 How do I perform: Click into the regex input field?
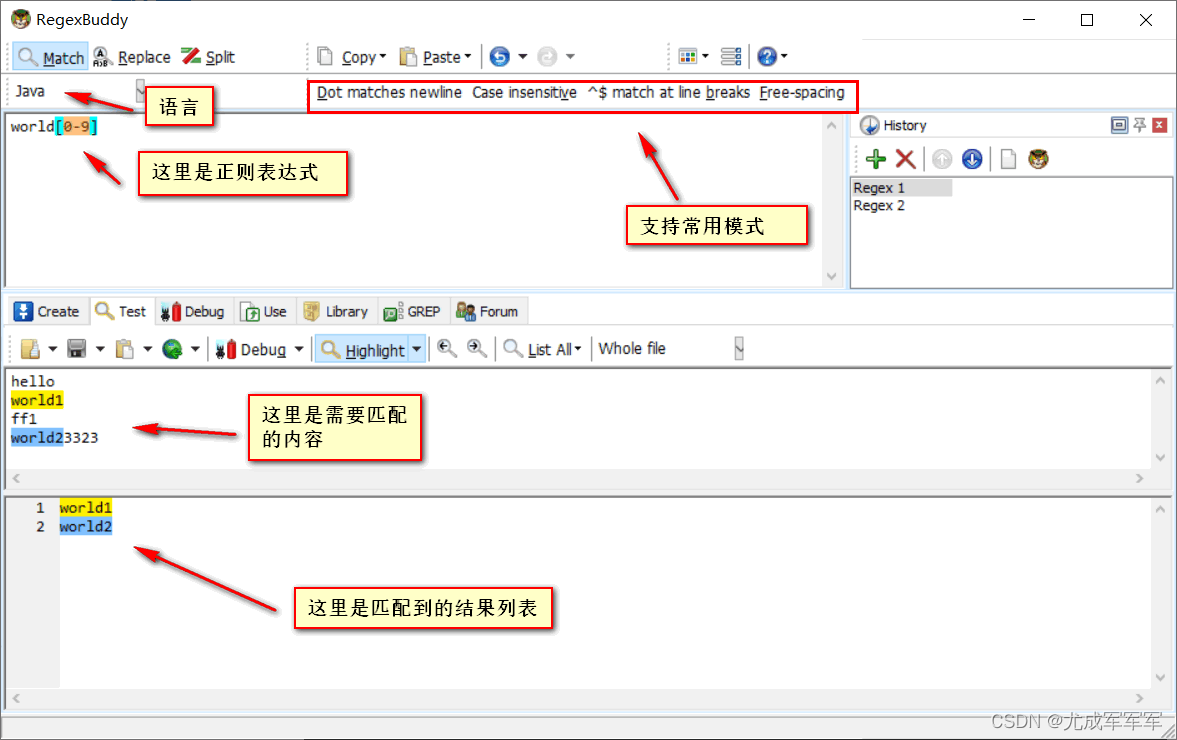[x=414, y=200]
